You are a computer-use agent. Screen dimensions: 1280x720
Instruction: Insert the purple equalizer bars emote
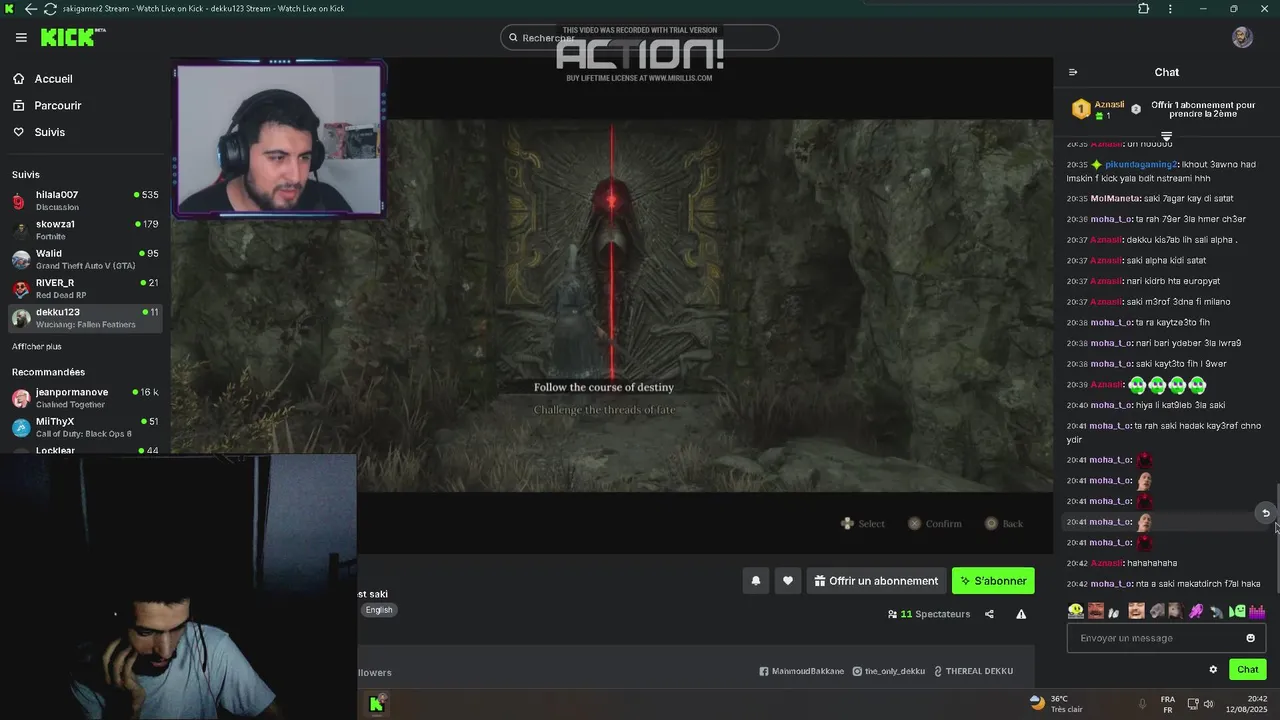[1257, 611]
